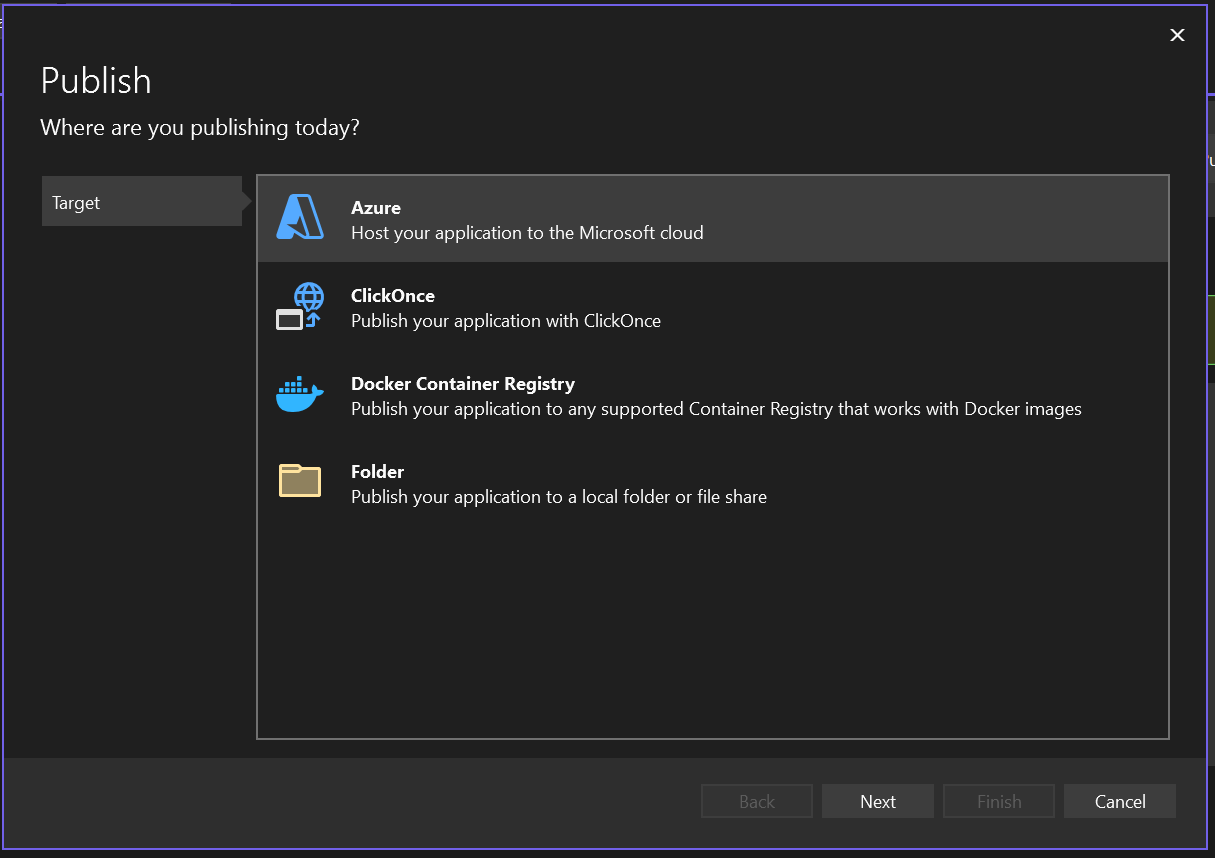Click 'Host your application to the Microsoft cloud'
The width and height of the screenshot is (1215, 858).
(x=527, y=233)
